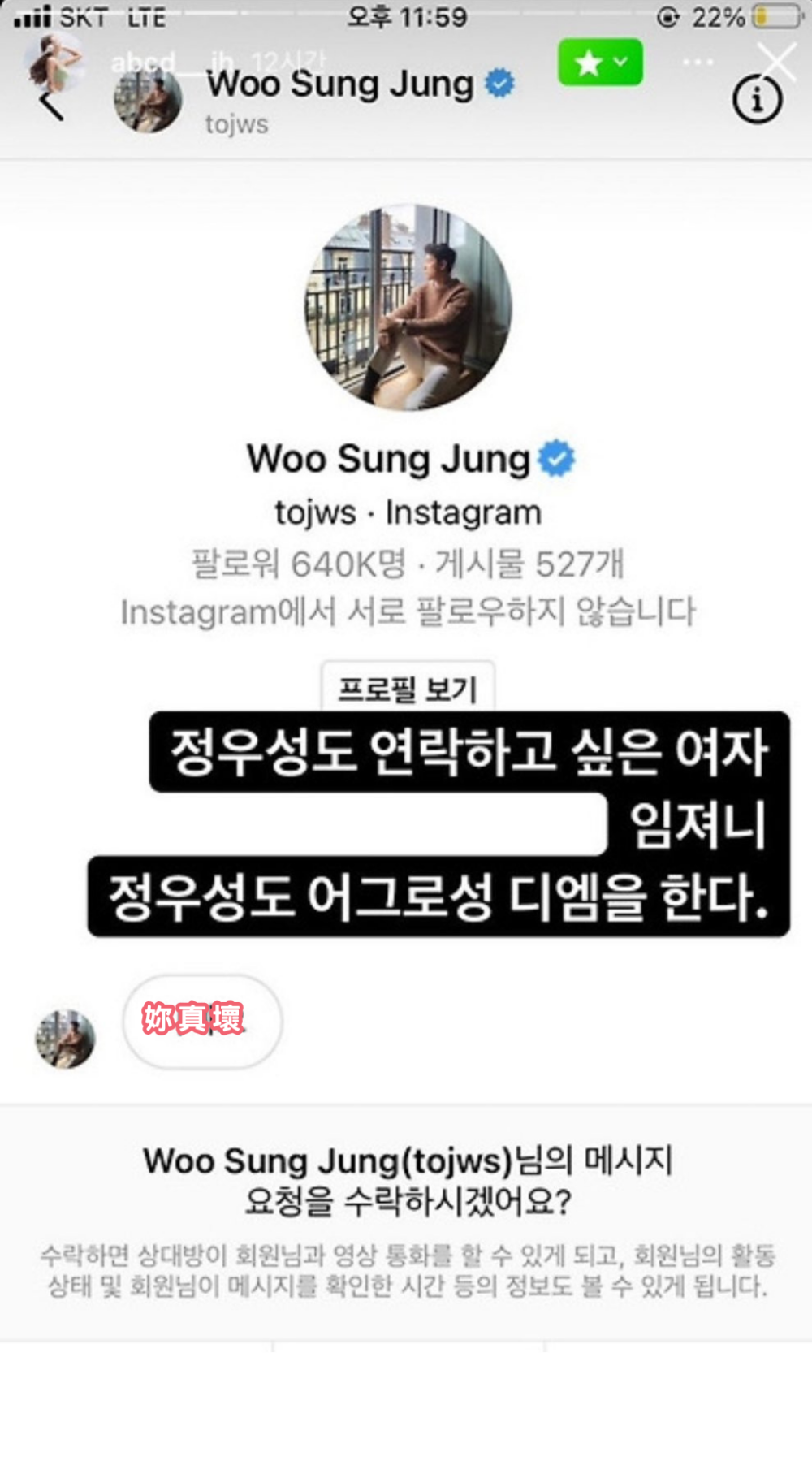
Task: Click the 프로필 보기 button
Action: (408, 689)
